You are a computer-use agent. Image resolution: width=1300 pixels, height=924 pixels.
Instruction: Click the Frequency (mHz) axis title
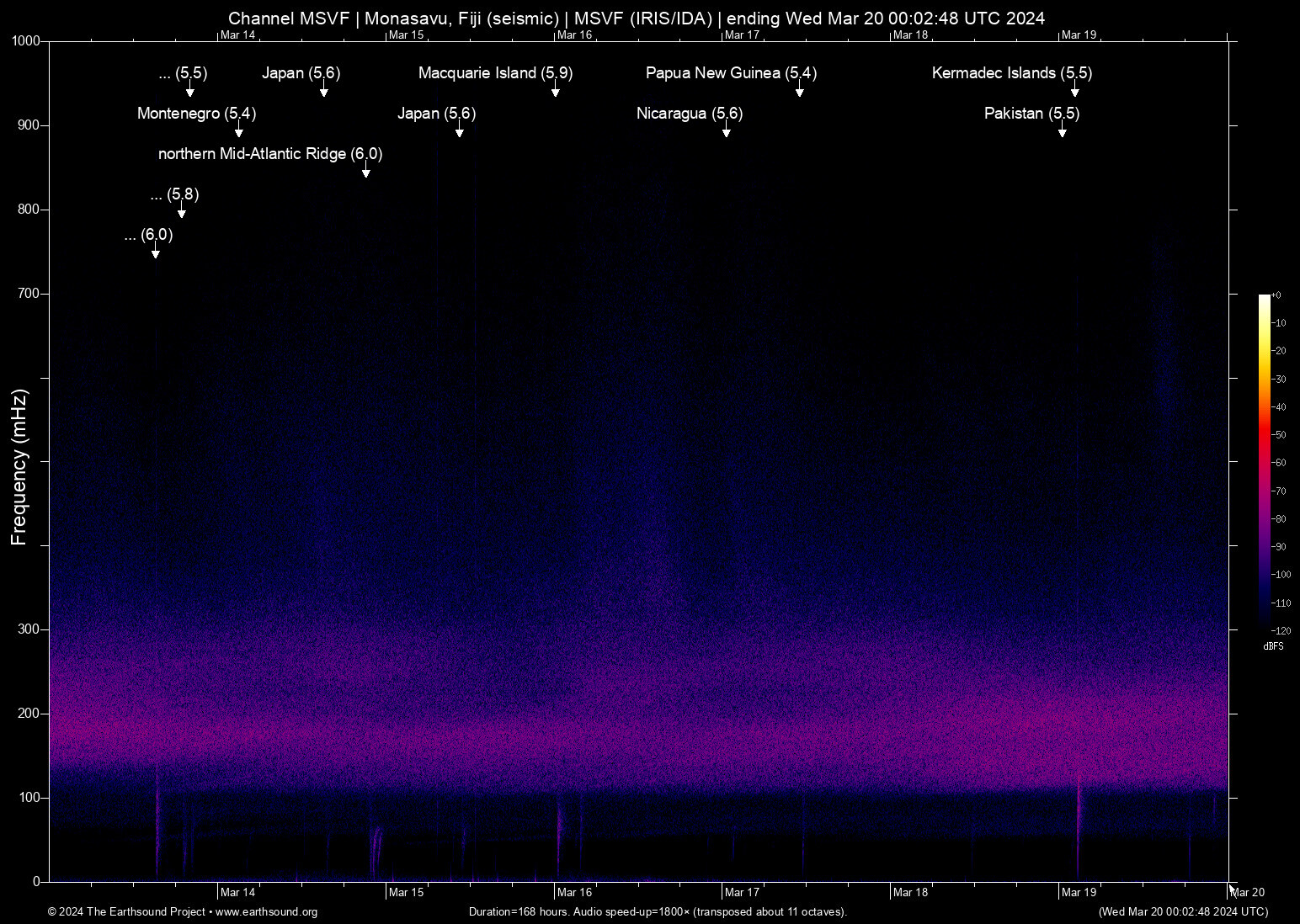(x=19, y=467)
